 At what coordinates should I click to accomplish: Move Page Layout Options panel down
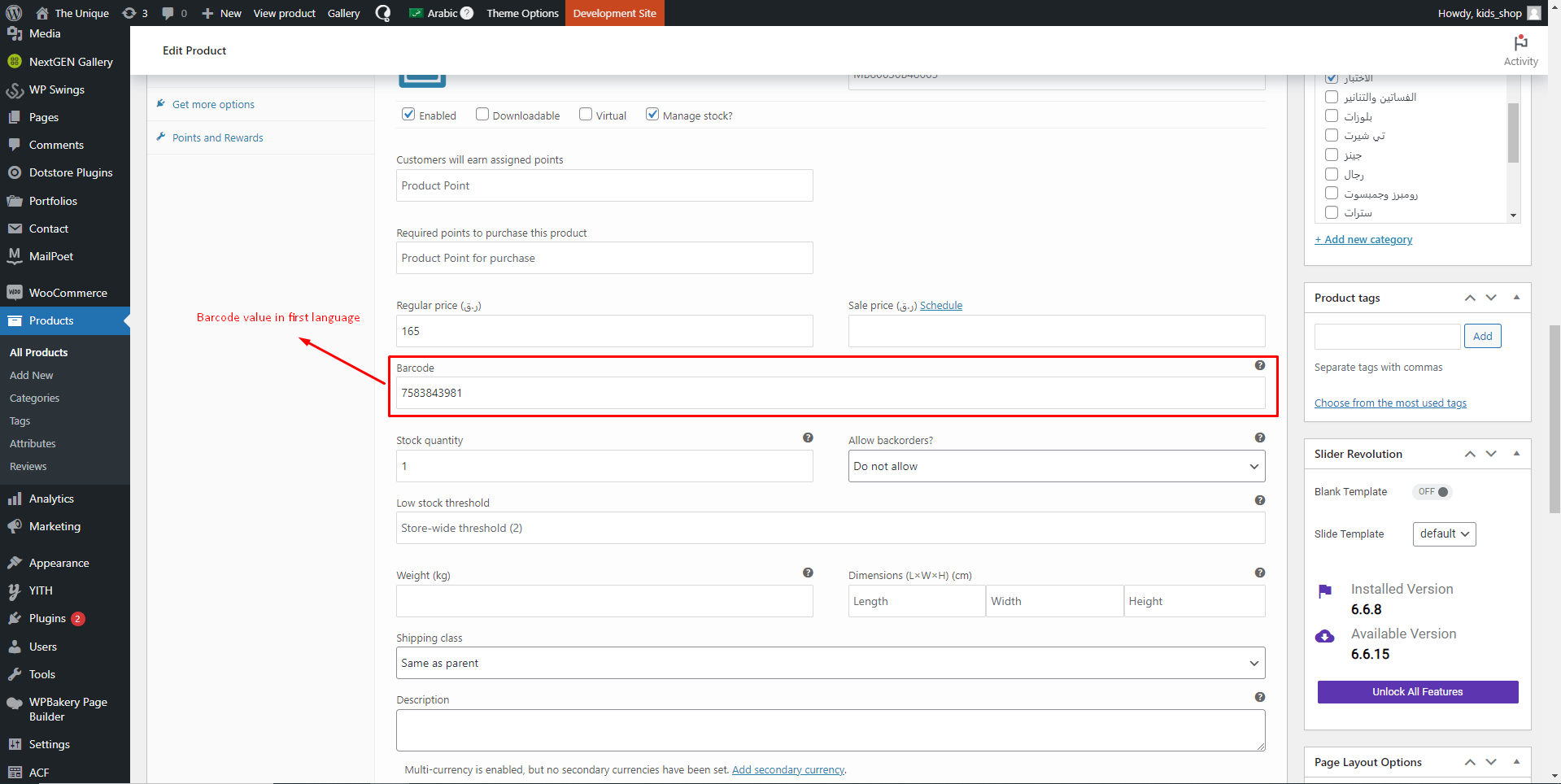point(1491,762)
